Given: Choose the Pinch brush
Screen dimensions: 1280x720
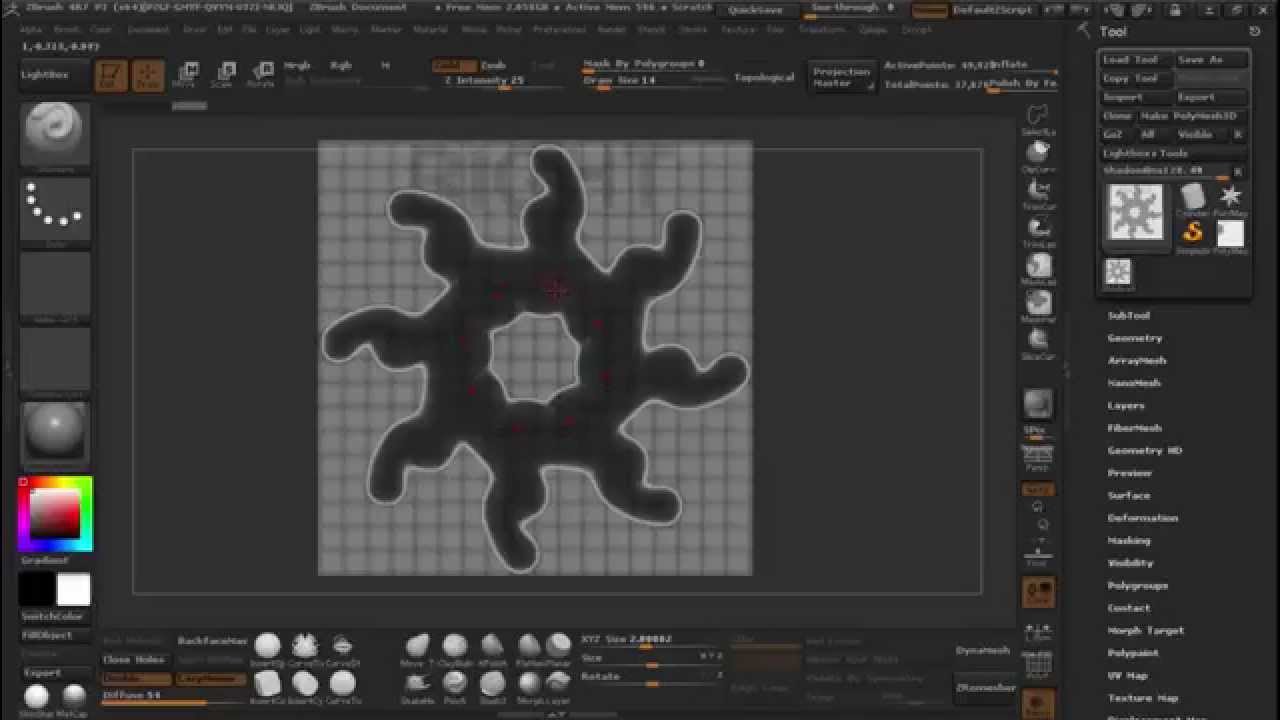Looking at the screenshot, I should point(455,686).
